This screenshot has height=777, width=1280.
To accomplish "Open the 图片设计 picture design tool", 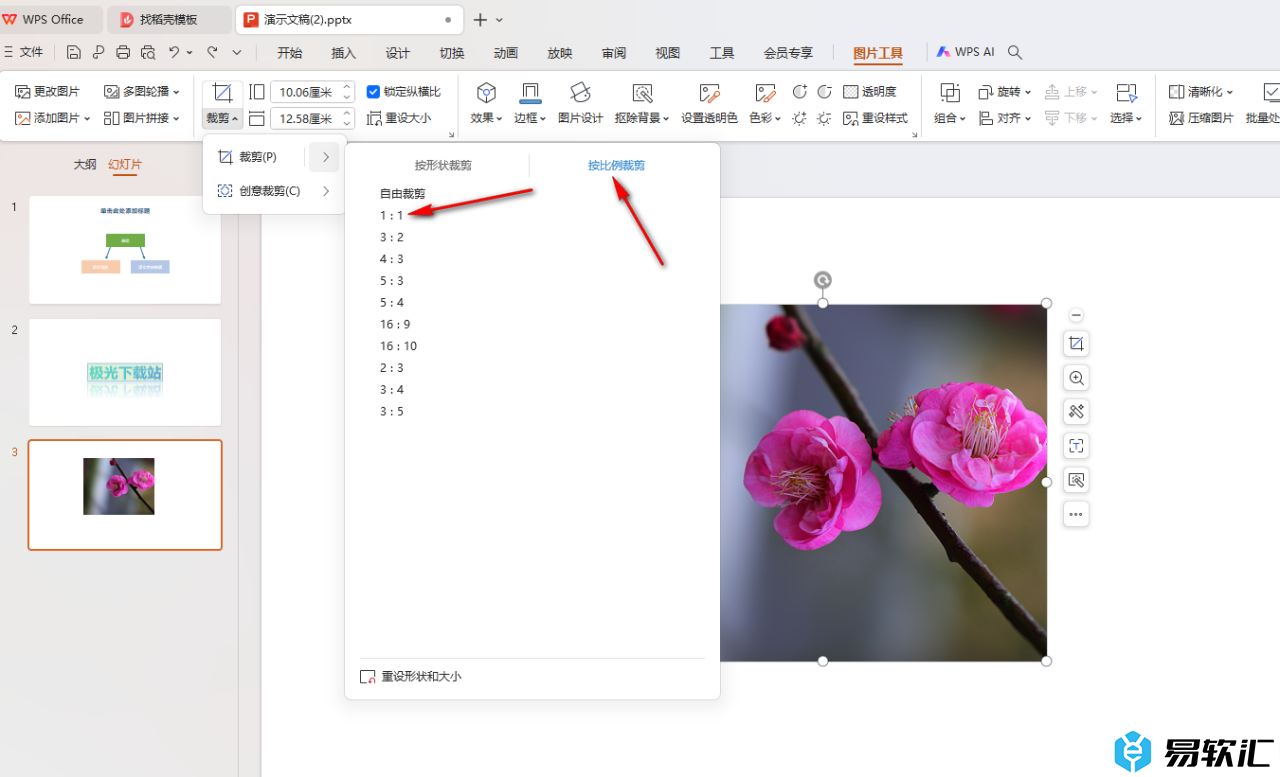I will (x=580, y=104).
